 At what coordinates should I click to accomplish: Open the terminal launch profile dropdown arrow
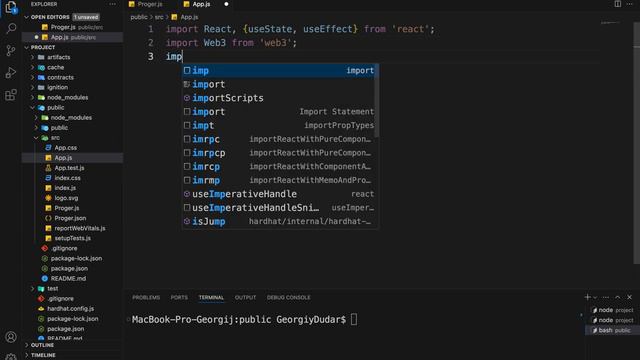coord(595,298)
